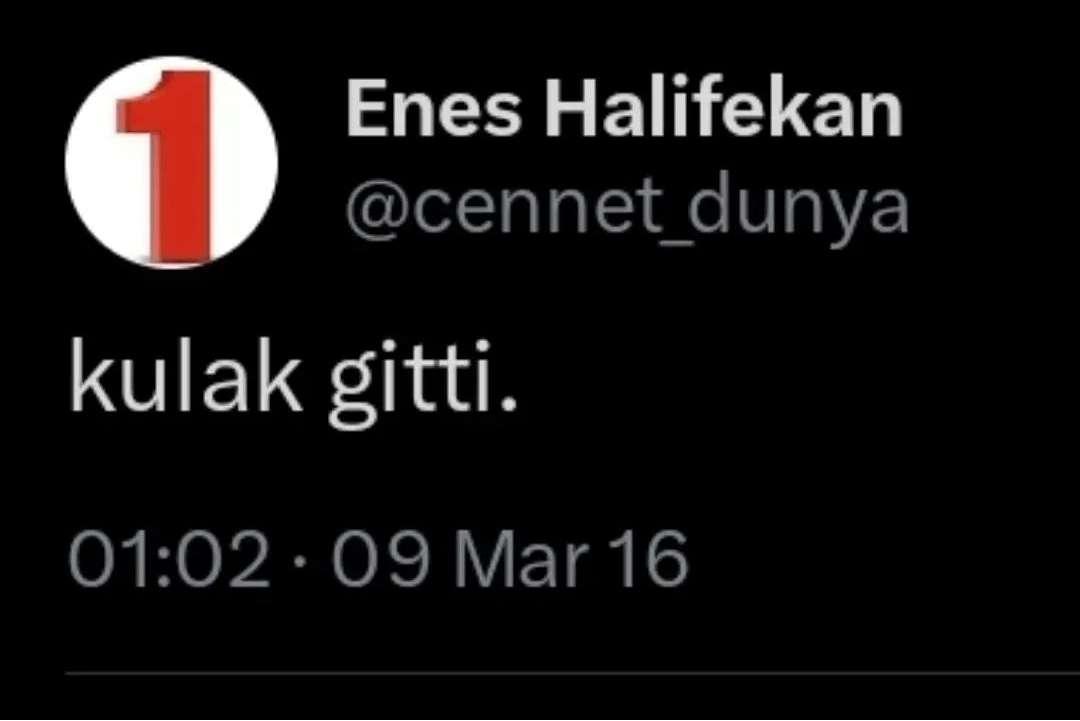This screenshot has width=1080, height=721.
Task: Select the tweet text kulak gitti.
Action: click(x=293, y=382)
